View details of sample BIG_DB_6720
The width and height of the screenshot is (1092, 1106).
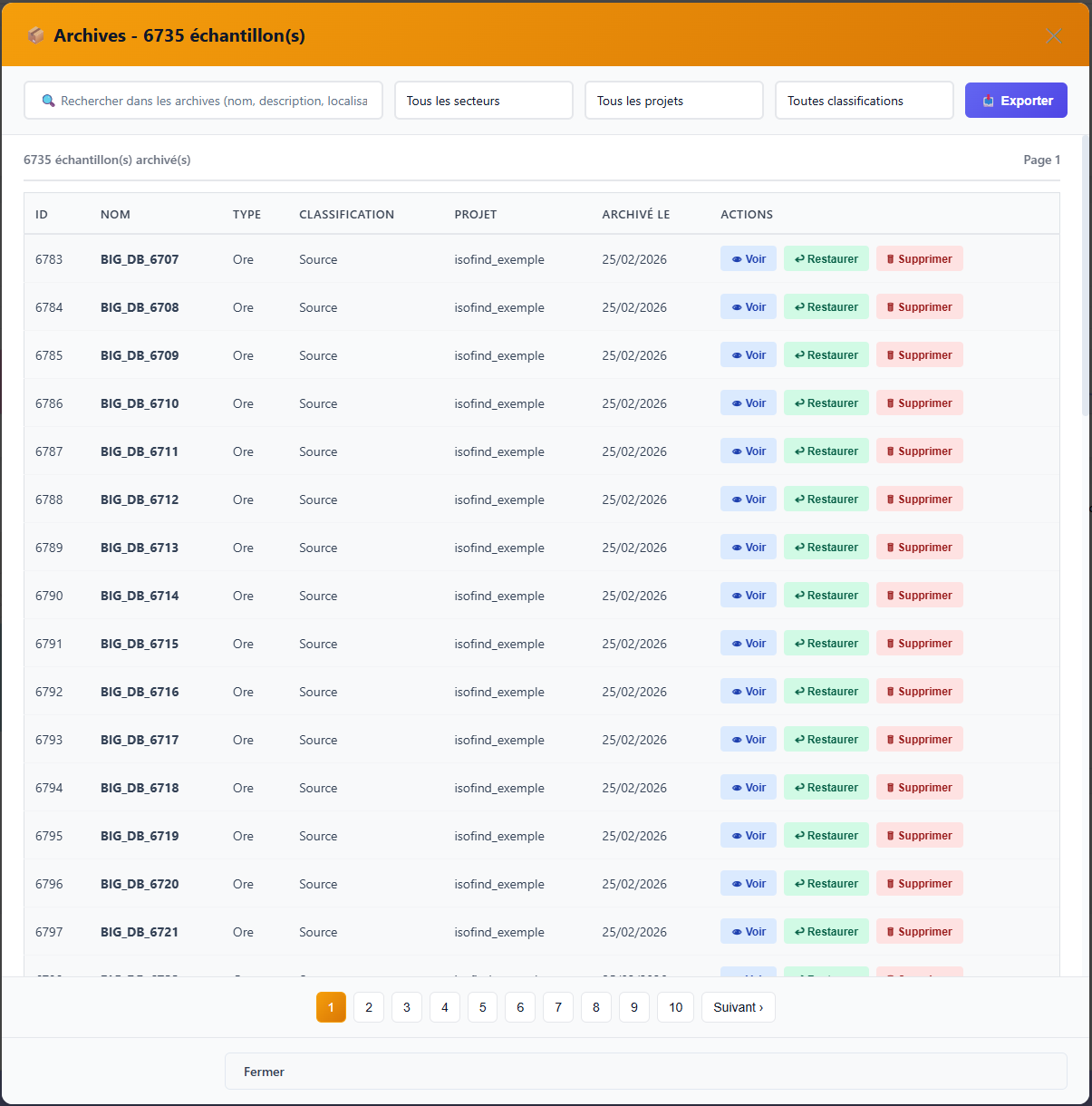point(748,884)
